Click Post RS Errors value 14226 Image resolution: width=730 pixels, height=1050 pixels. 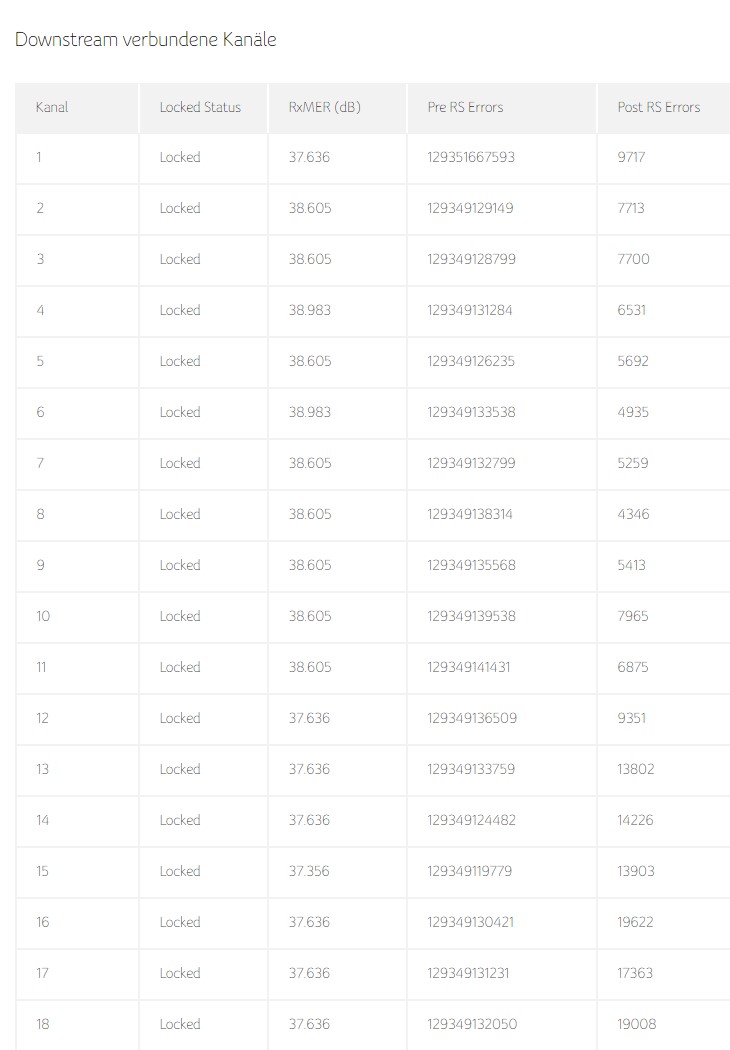pos(636,820)
